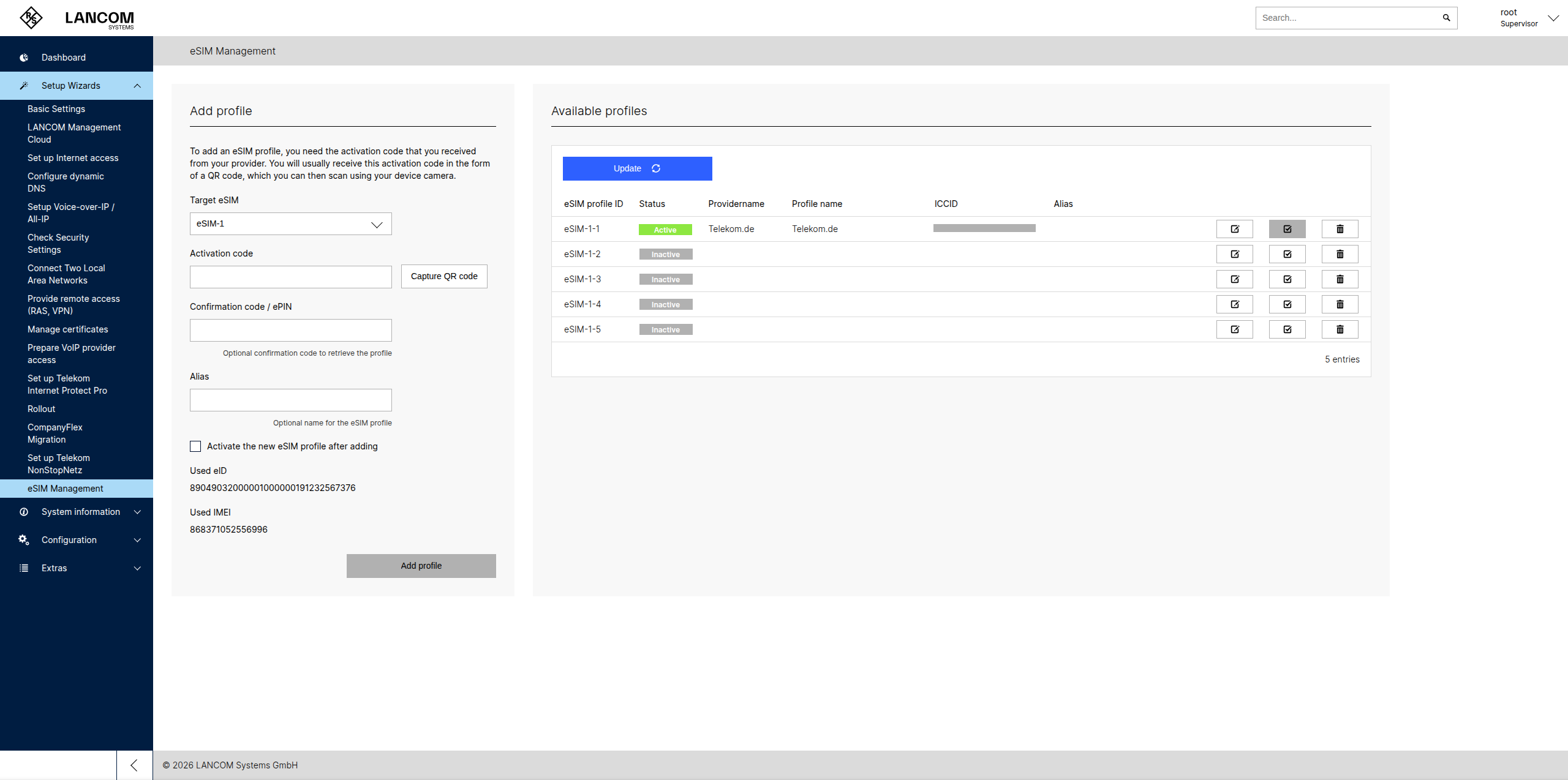Click Capture QR code button
The image size is (1568, 780).
(444, 276)
